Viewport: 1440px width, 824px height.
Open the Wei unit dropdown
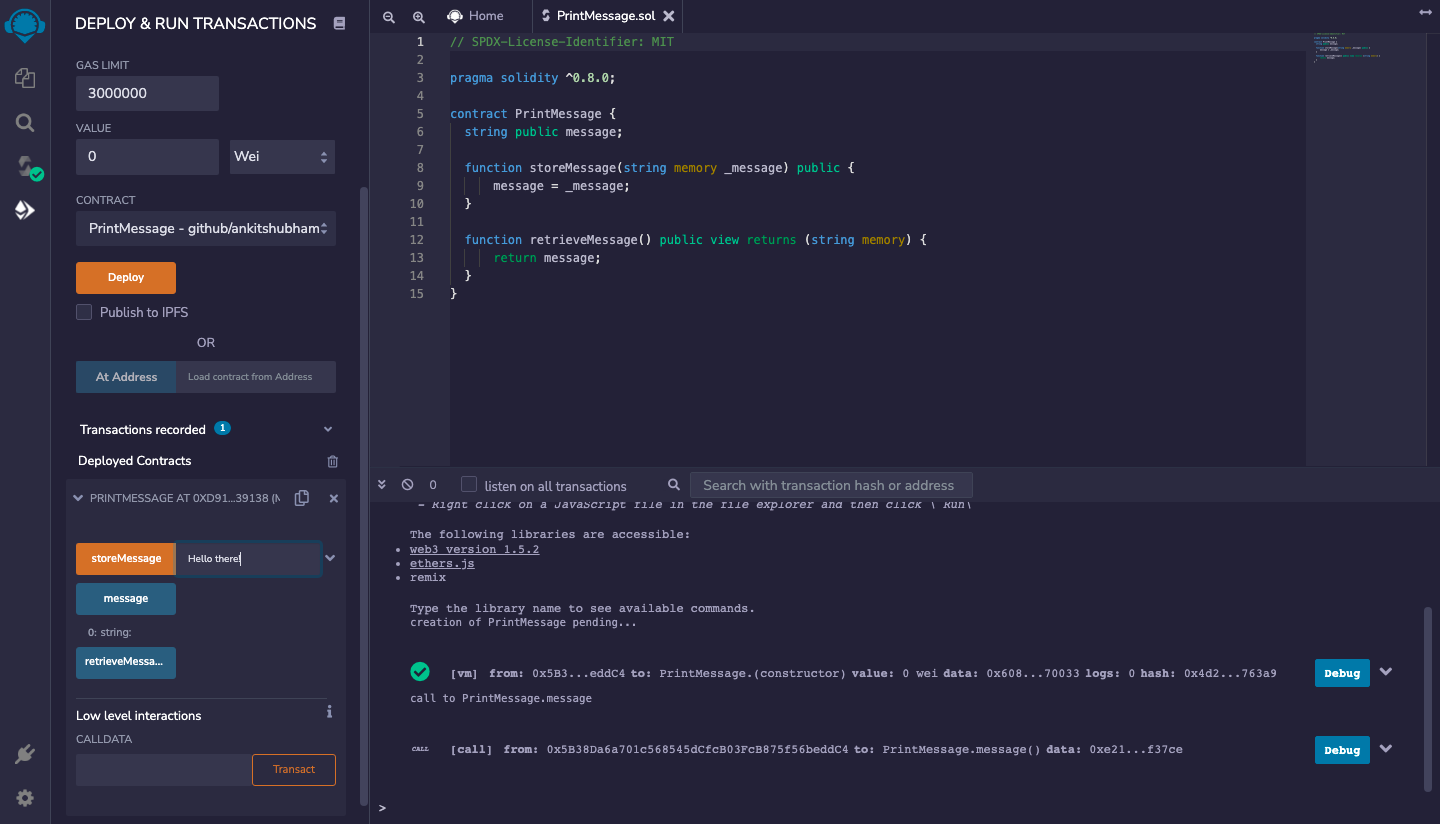[x=282, y=156]
